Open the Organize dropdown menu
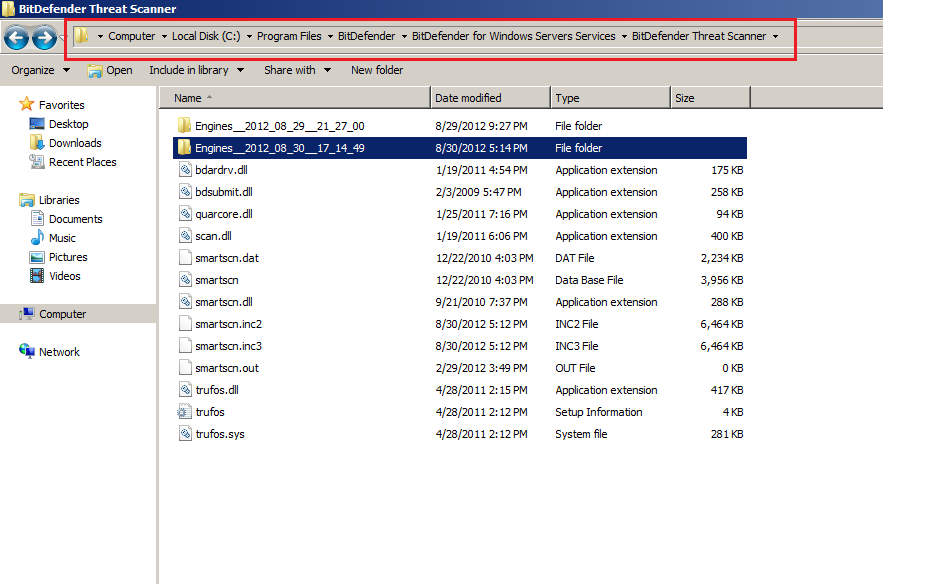 41,70
